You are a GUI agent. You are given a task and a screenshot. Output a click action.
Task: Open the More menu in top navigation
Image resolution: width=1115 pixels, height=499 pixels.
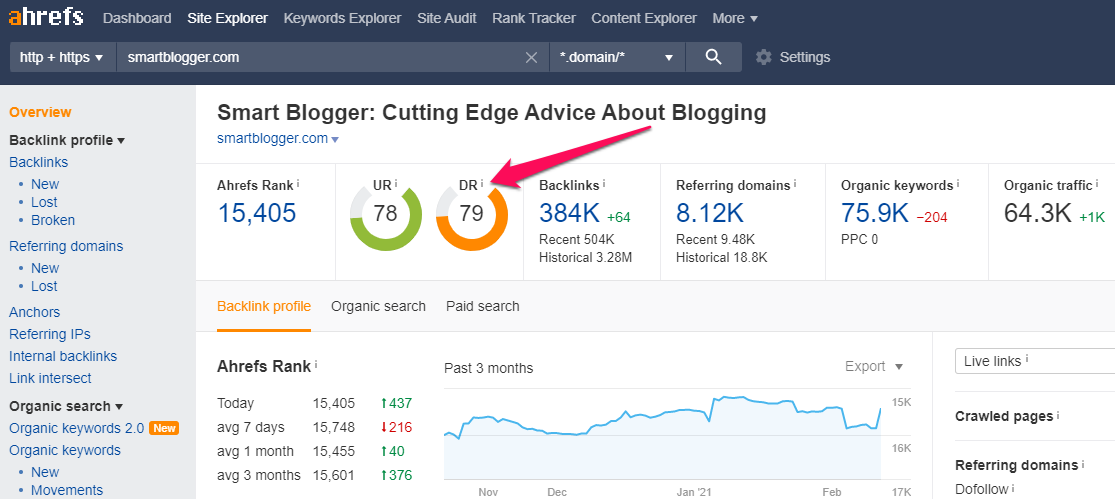pos(735,18)
